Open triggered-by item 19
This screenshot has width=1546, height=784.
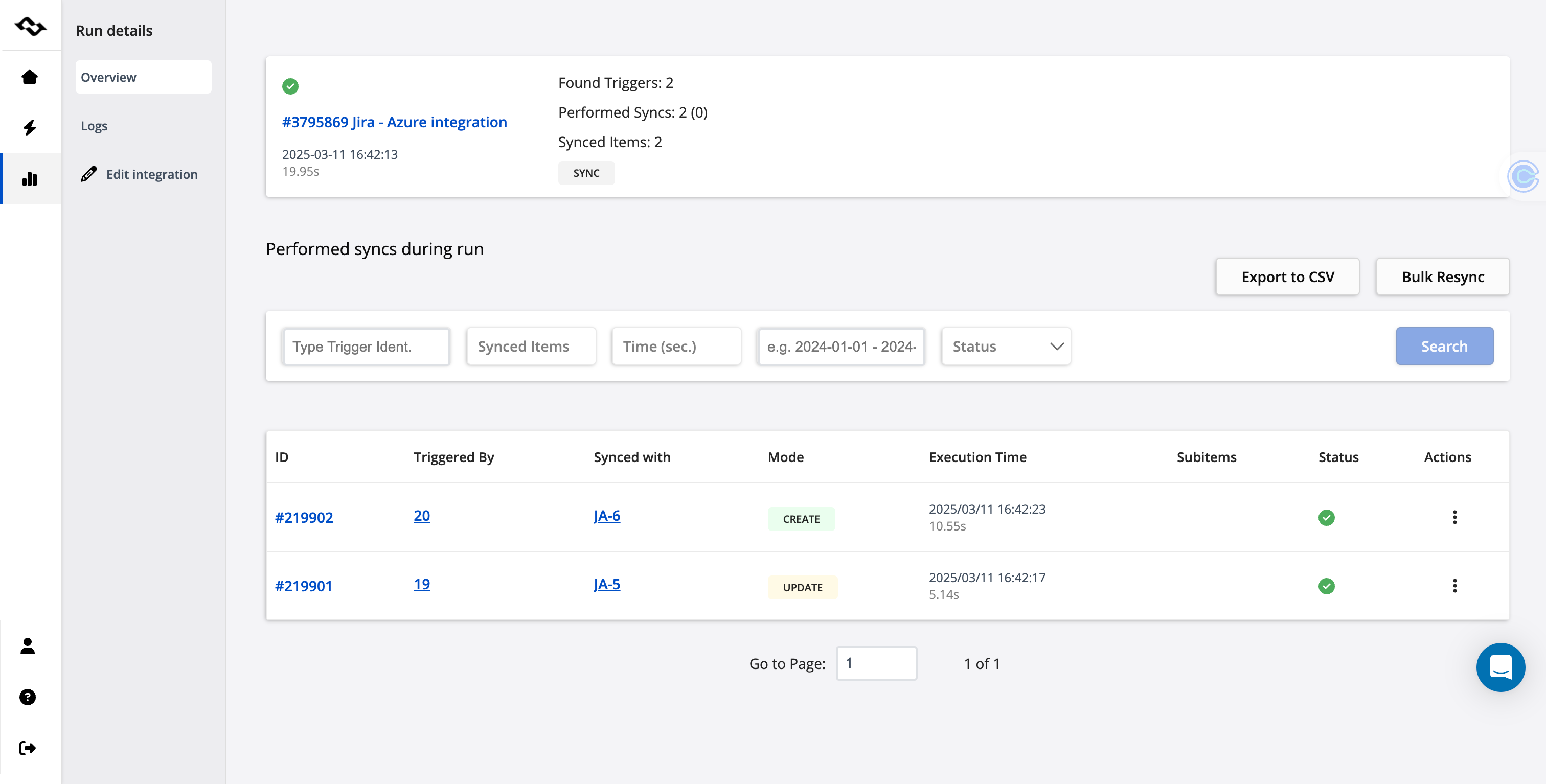point(422,584)
